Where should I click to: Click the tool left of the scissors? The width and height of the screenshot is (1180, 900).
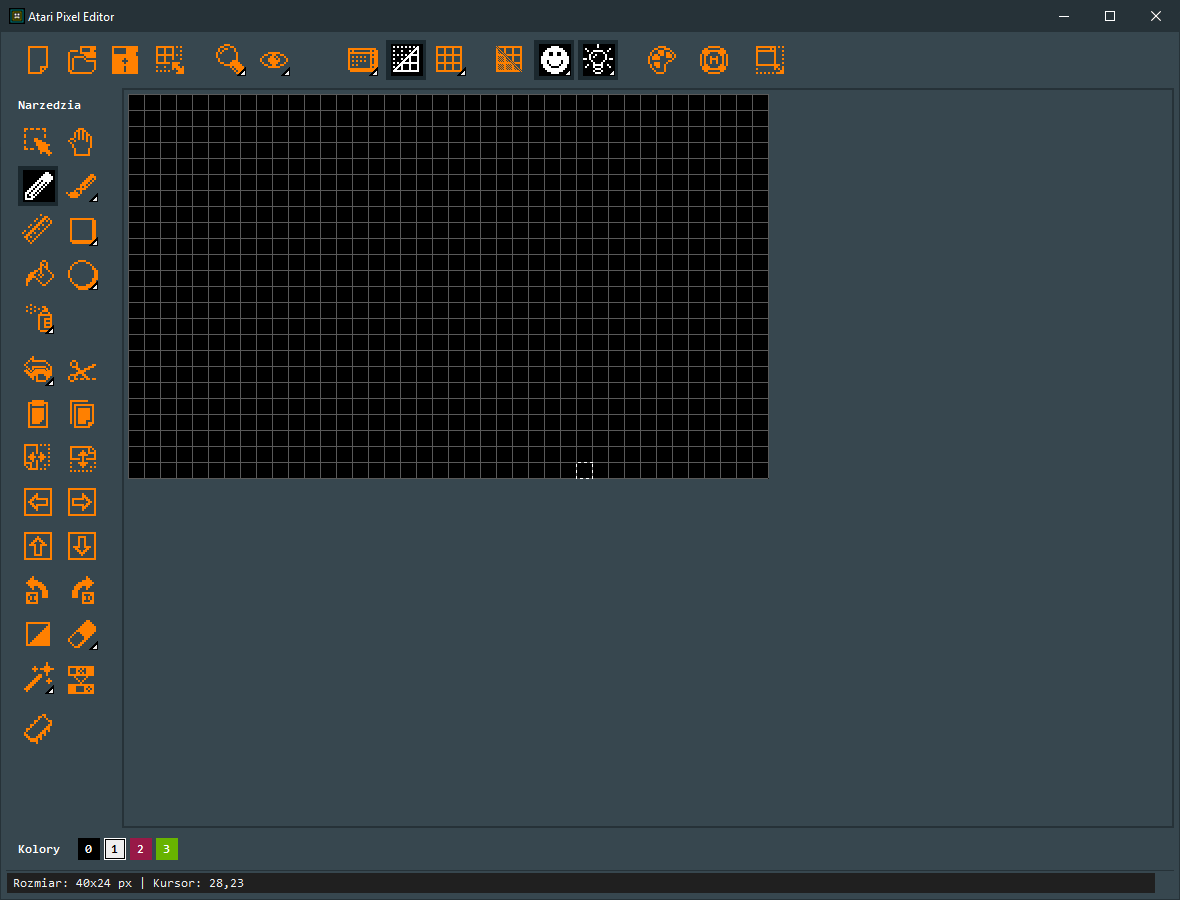(38, 370)
